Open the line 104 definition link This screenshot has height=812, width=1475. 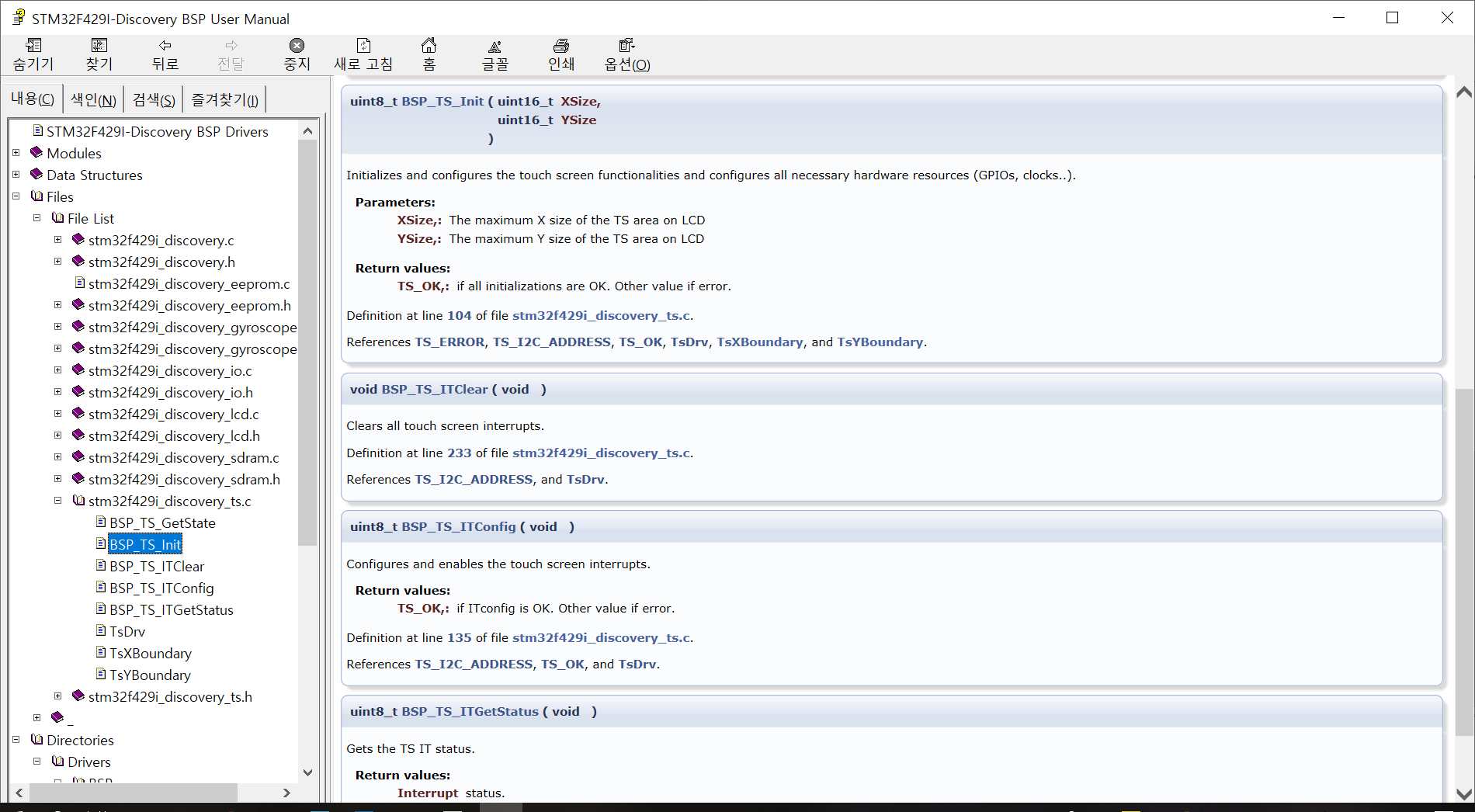coord(459,315)
